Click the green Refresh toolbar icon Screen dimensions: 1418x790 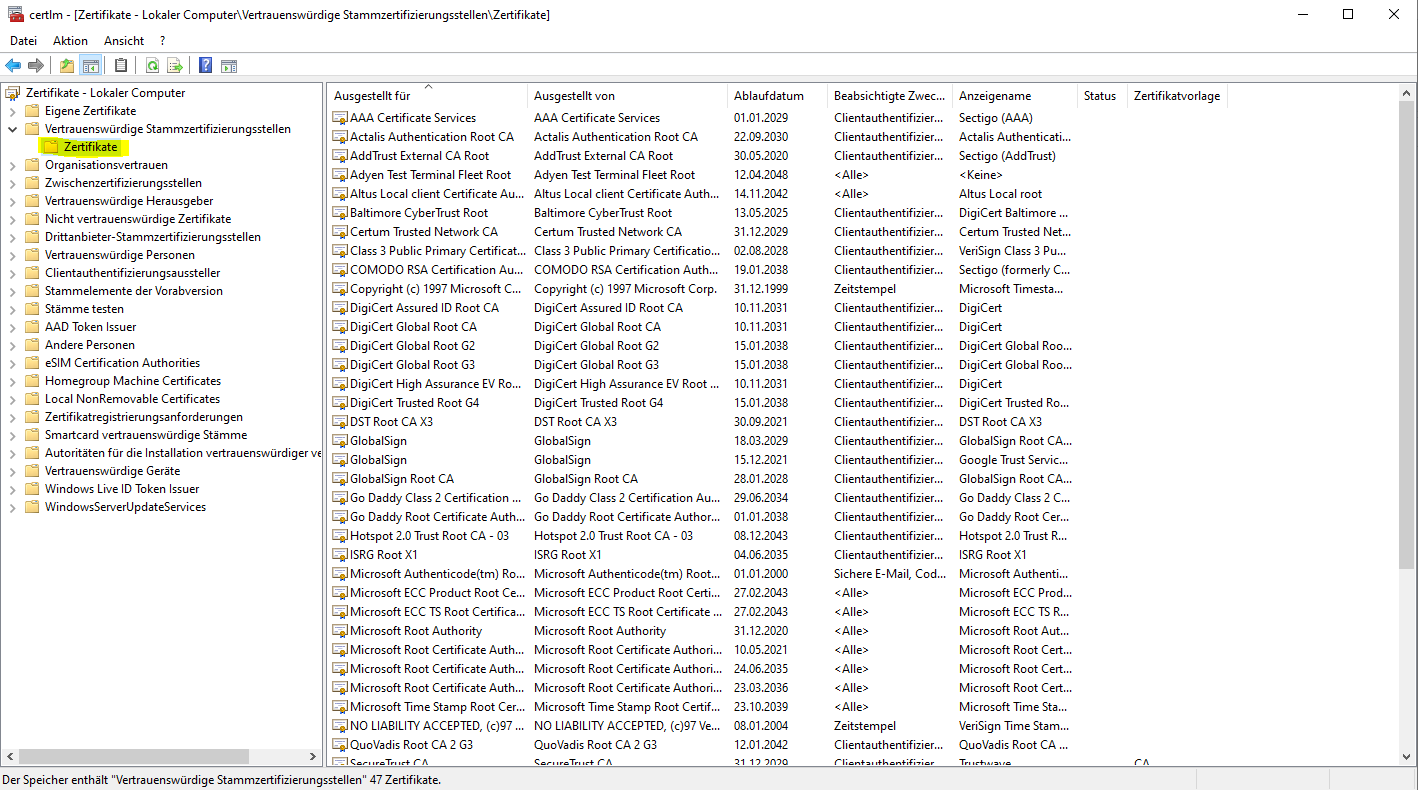tap(152, 66)
